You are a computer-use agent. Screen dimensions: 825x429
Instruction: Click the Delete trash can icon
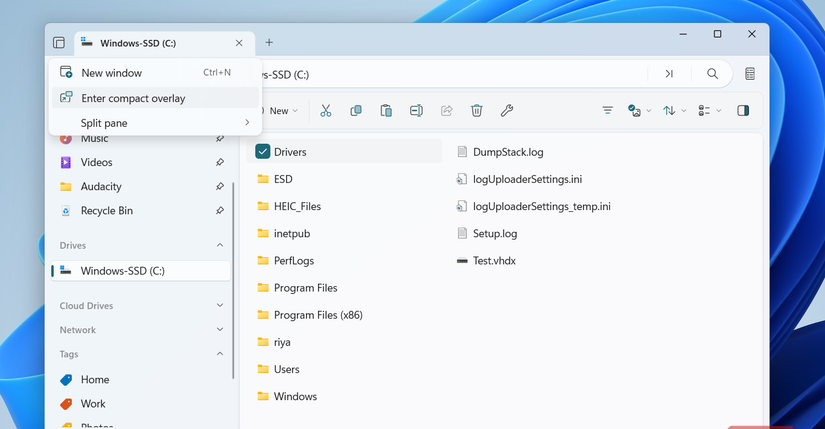pos(477,111)
